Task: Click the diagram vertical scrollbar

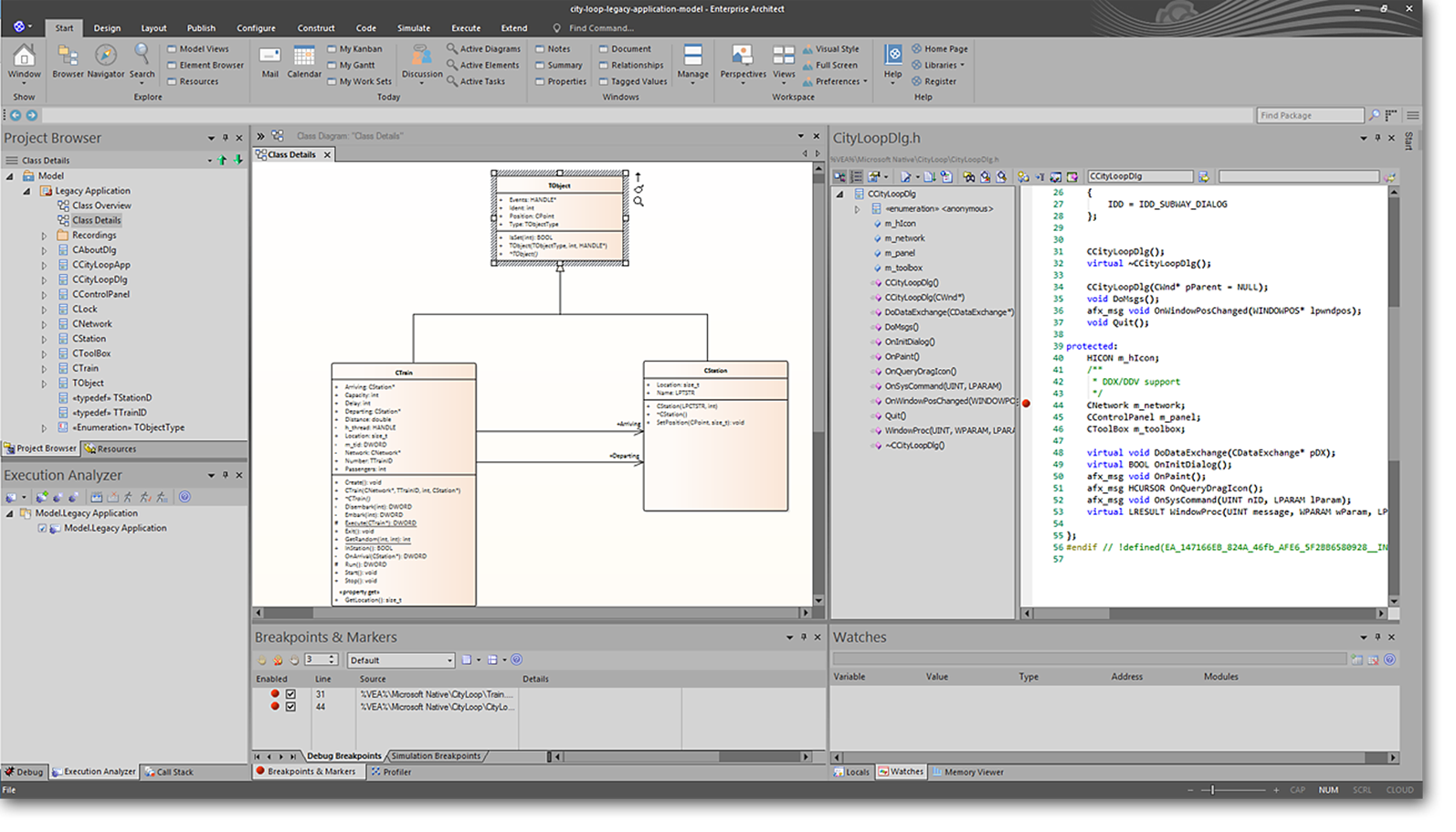Action: 818,384
